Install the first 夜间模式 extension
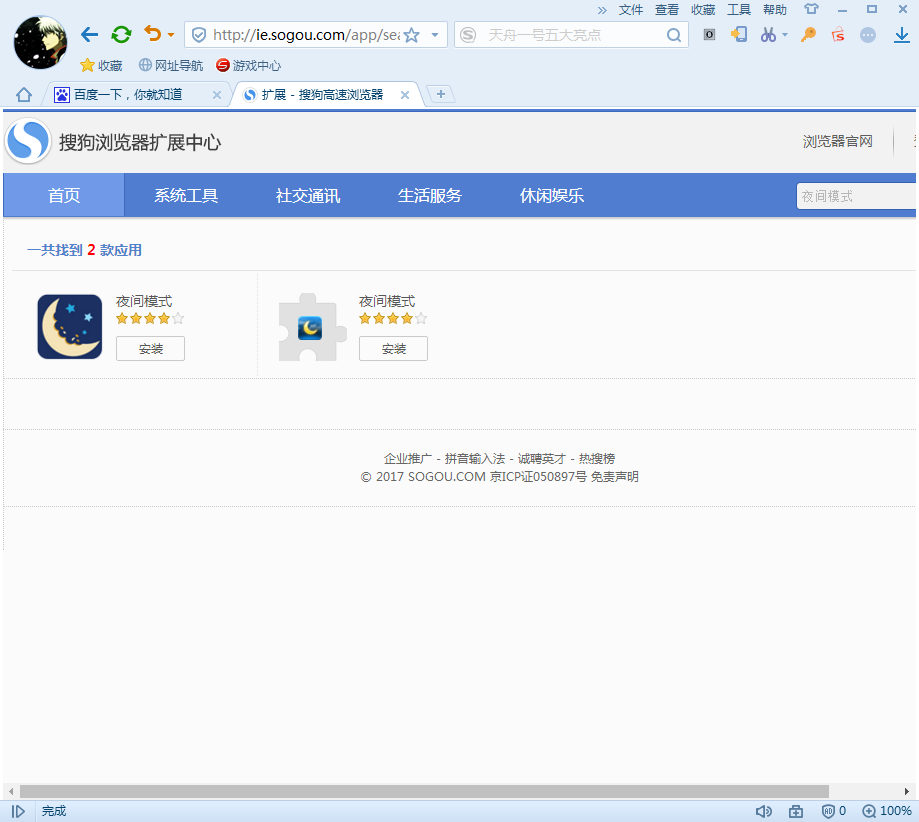 pos(151,348)
